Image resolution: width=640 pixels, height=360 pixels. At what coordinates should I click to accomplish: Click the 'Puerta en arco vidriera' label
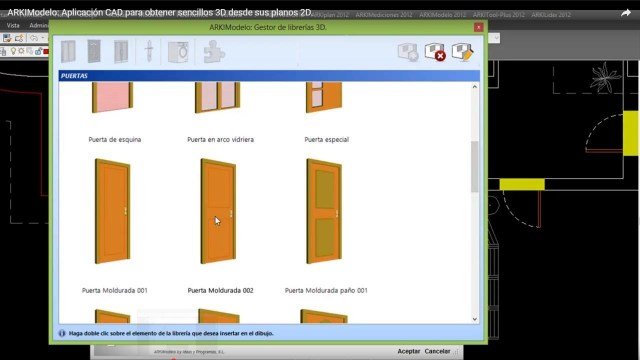click(x=220, y=140)
